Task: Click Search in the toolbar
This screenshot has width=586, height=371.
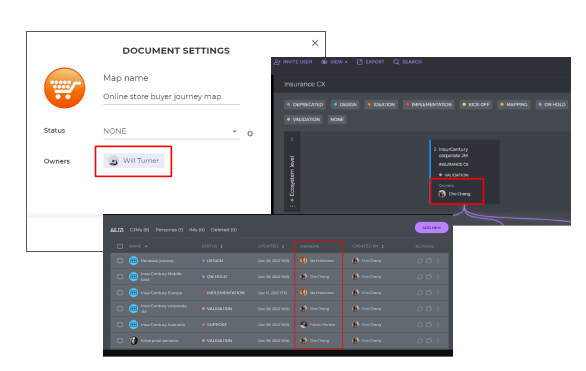Action: pyautogui.click(x=407, y=62)
